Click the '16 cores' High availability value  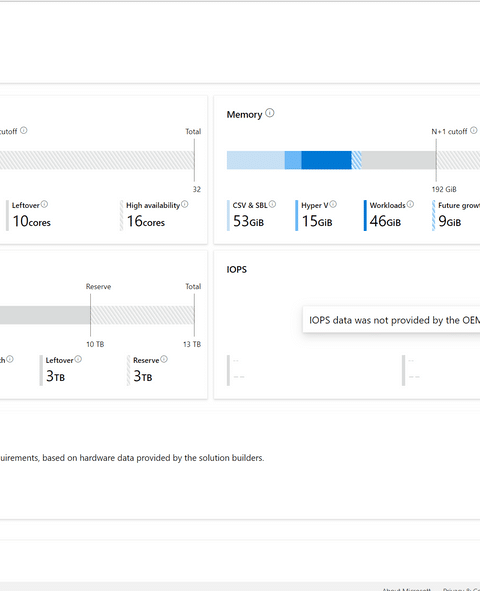(146, 221)
